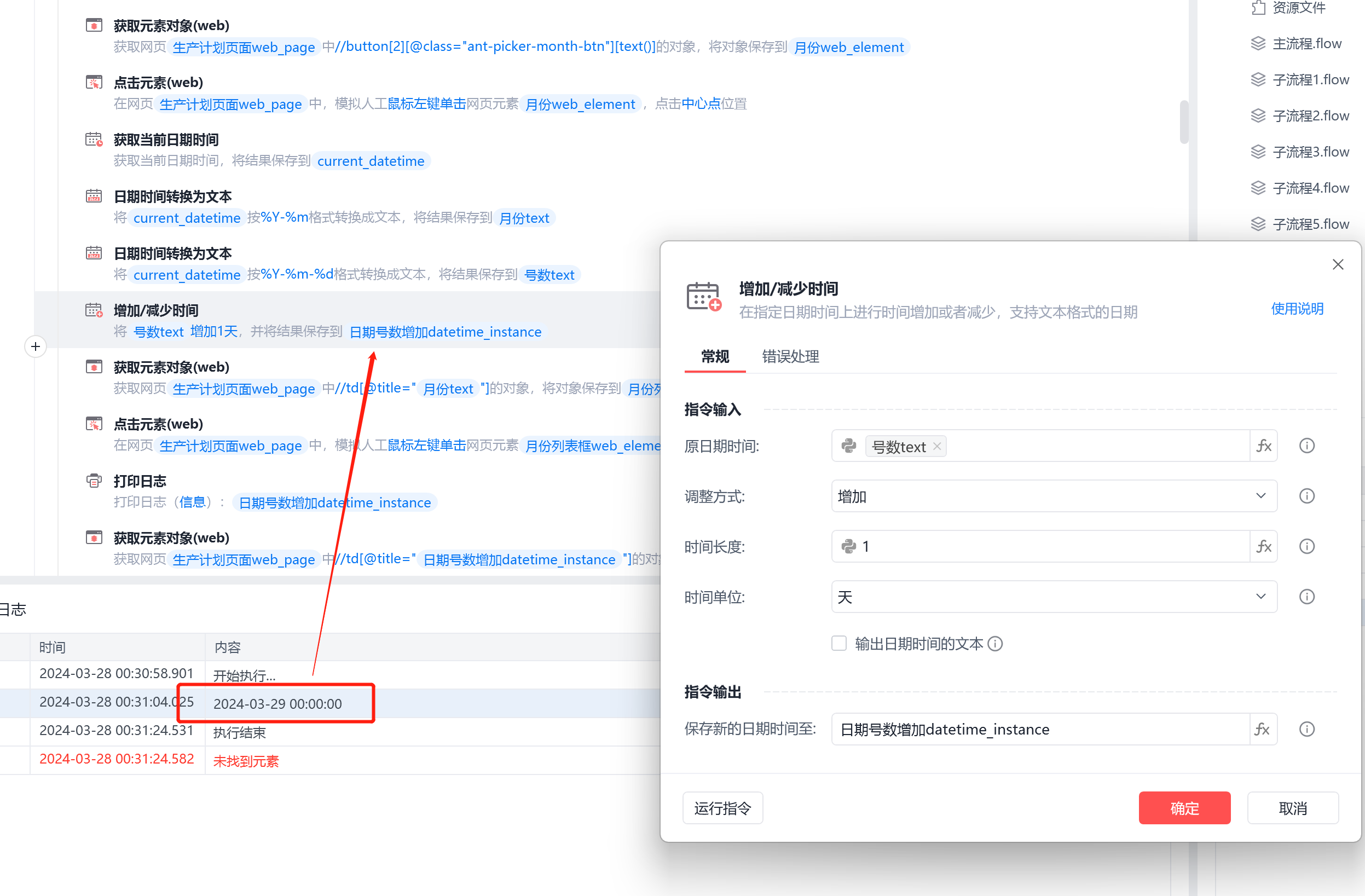This screenshot has width=1365, height=896.
Task: Click the 打印日志 instruction icon
Action: click(x=94, y=481)
